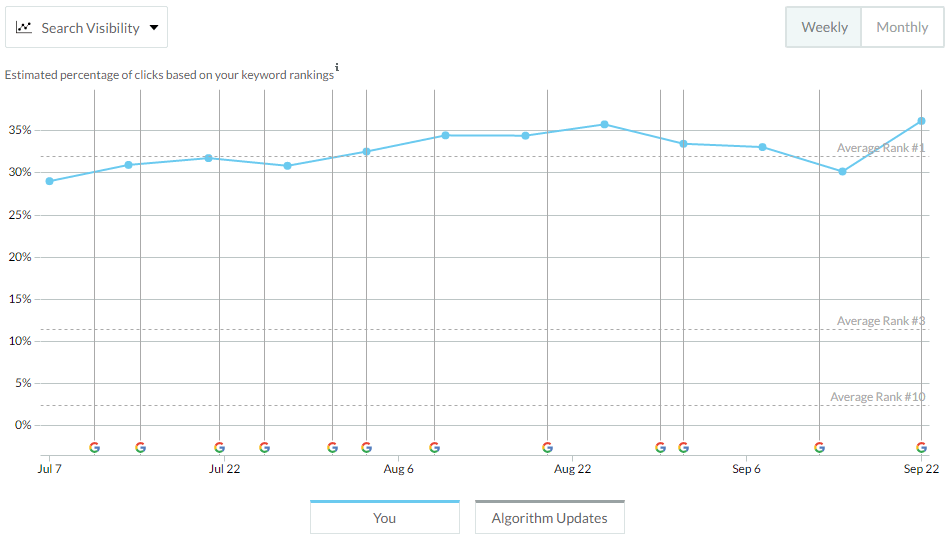Click the info icon after the description text
Screen dimensions: 952x539
click(x=337, y=68)
